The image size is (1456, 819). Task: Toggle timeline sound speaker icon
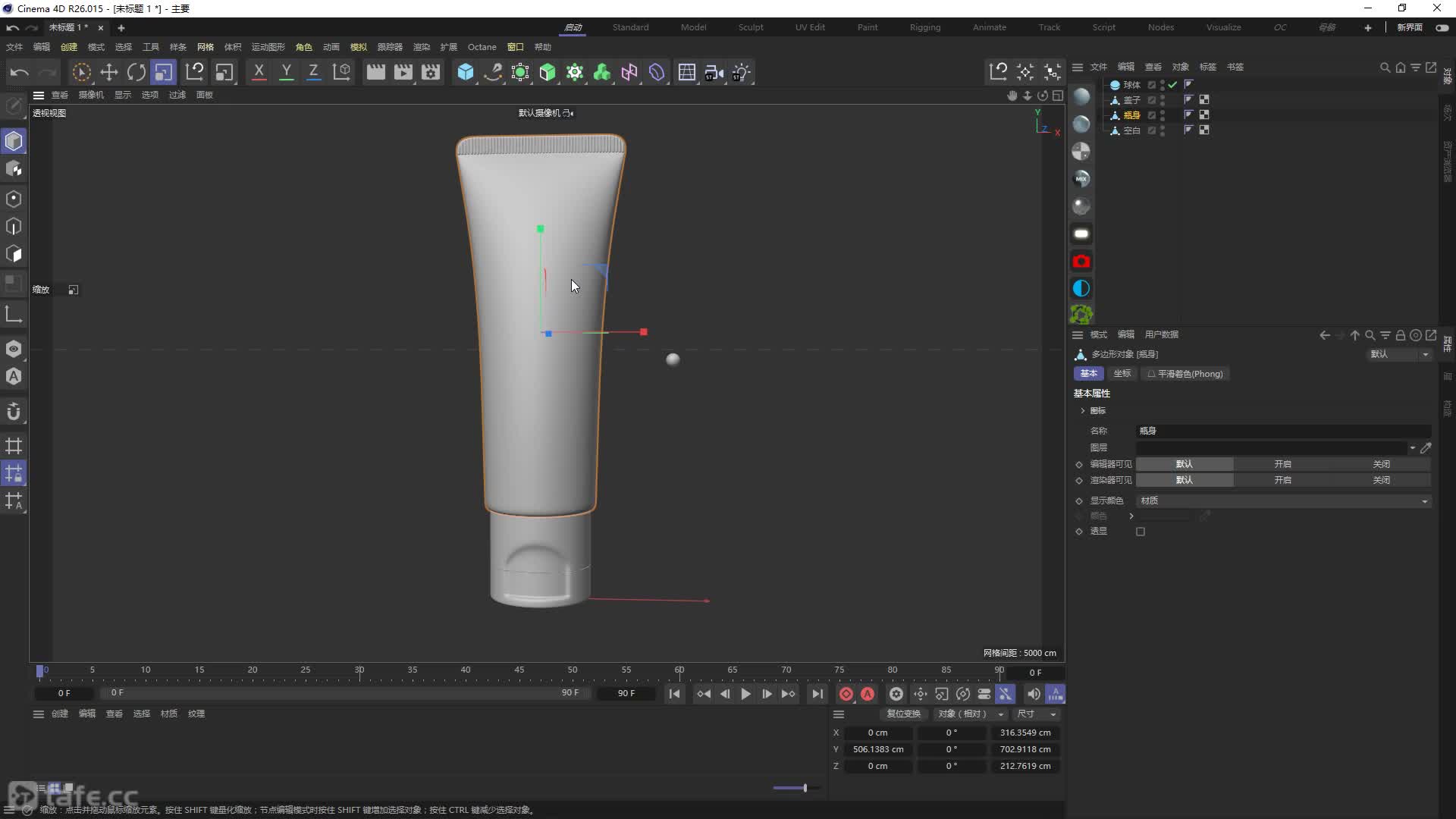click(x=1033, y=694)
